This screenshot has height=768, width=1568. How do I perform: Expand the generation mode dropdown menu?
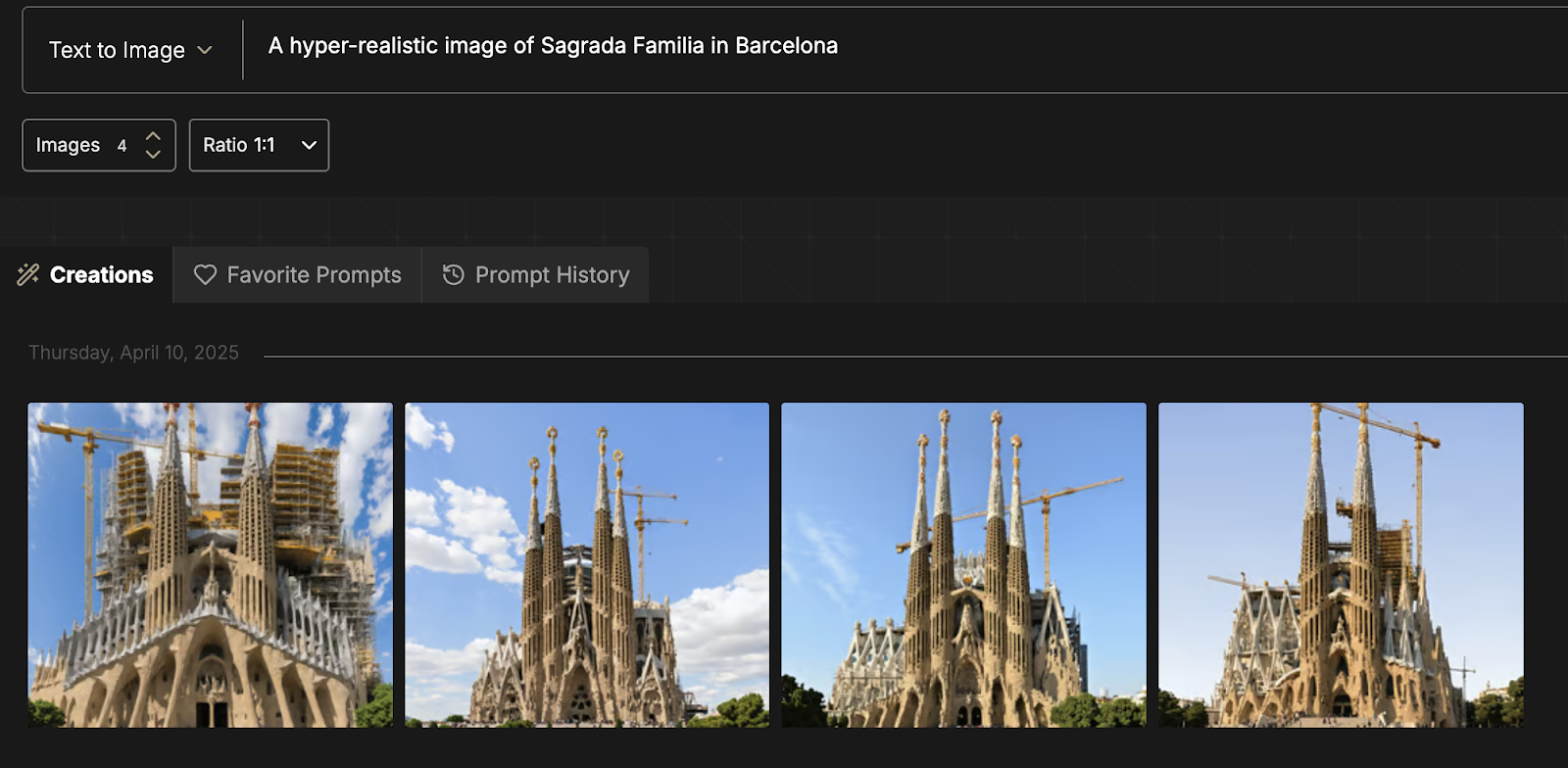click(127, 50)
